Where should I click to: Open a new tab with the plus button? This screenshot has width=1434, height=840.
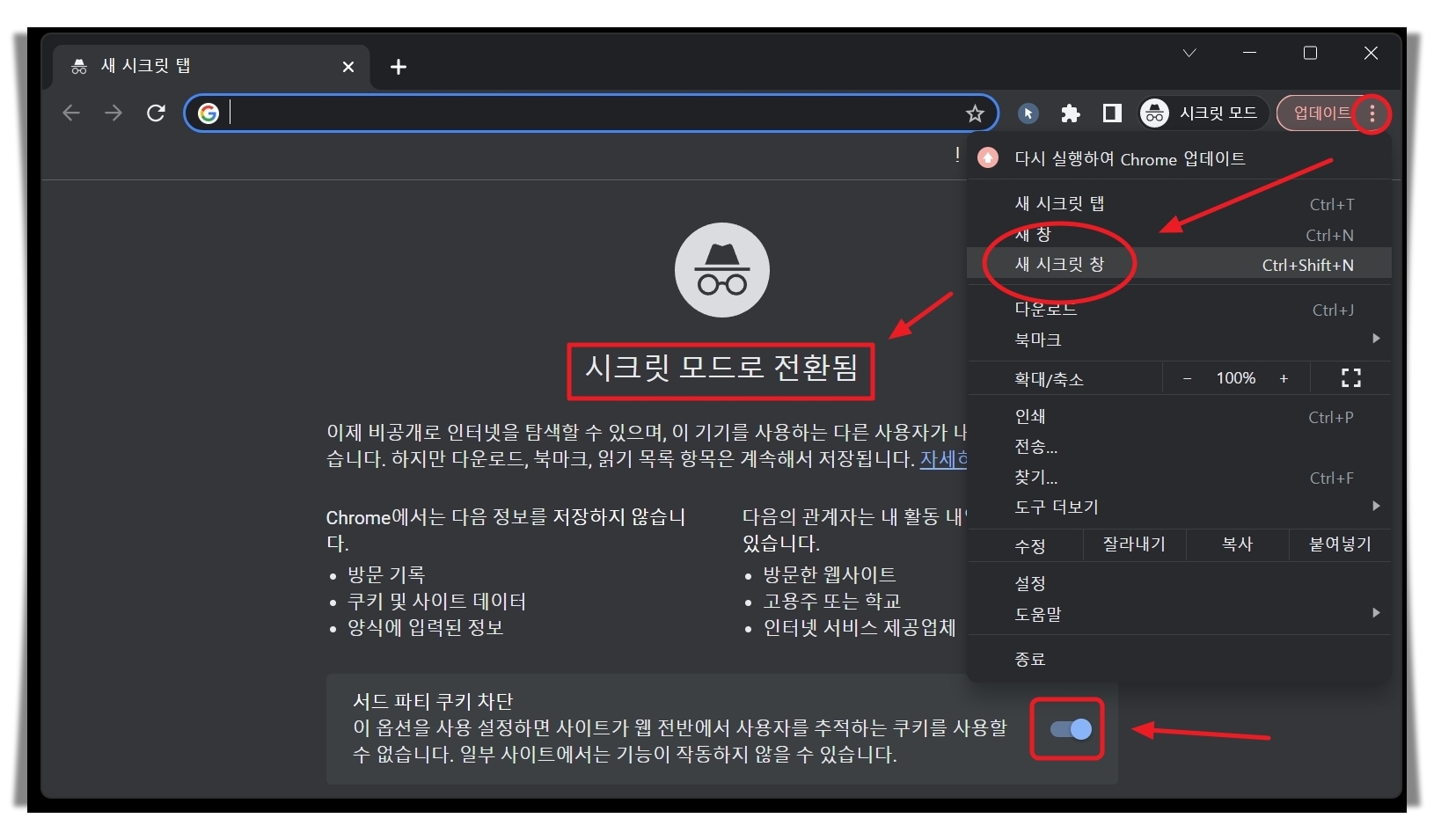point(399,67)
